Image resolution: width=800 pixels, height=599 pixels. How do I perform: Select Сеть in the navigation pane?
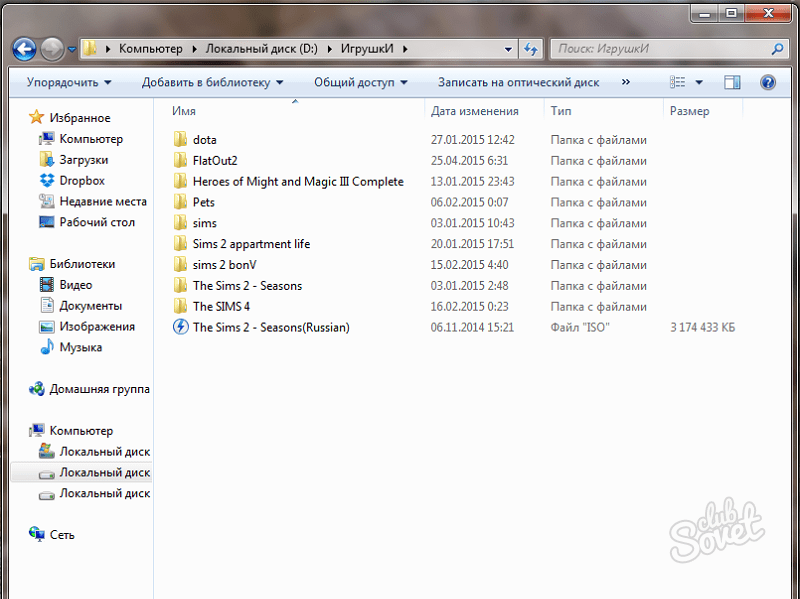tap(61, 535)
